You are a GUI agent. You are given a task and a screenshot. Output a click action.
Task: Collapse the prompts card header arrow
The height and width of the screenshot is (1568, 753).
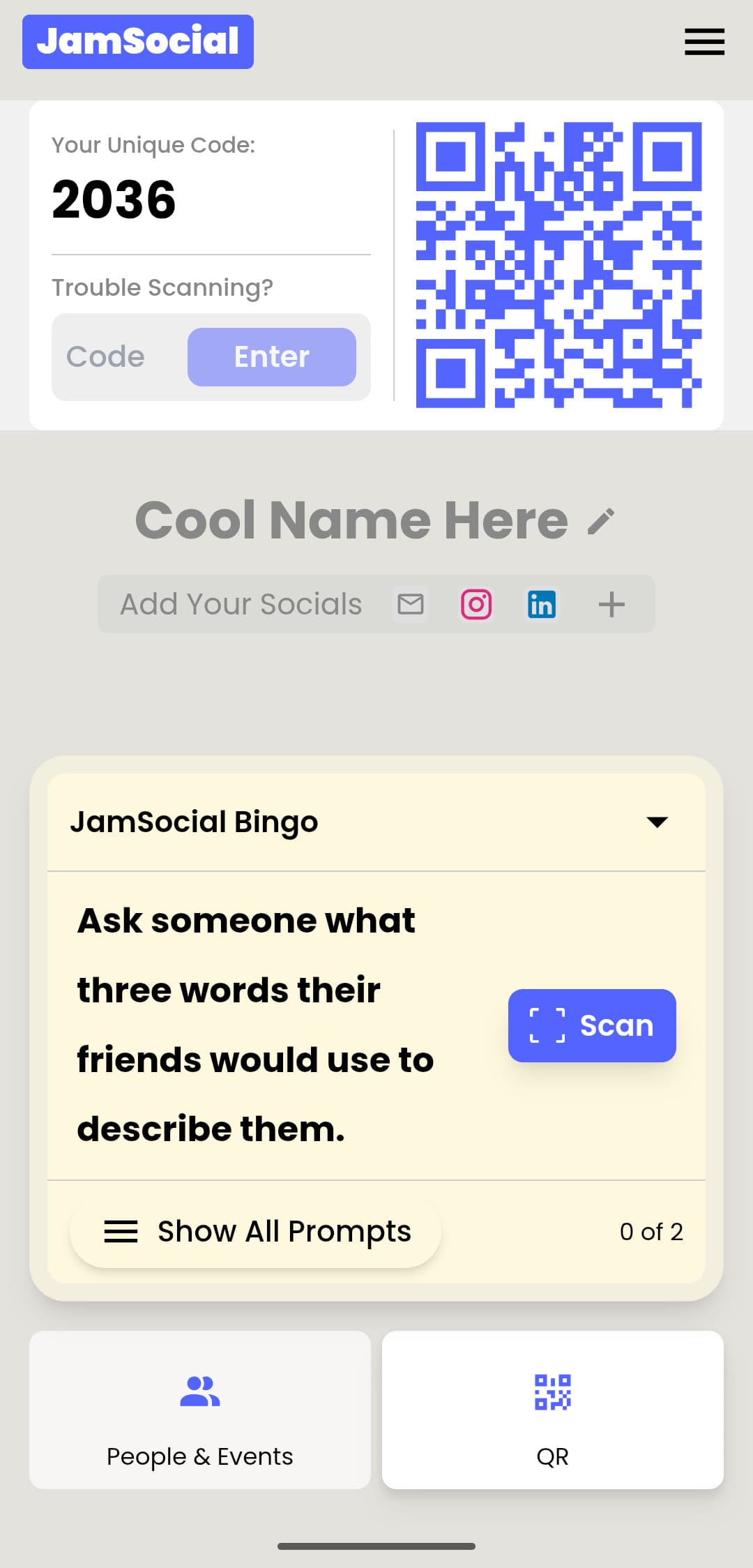(656, 822)
